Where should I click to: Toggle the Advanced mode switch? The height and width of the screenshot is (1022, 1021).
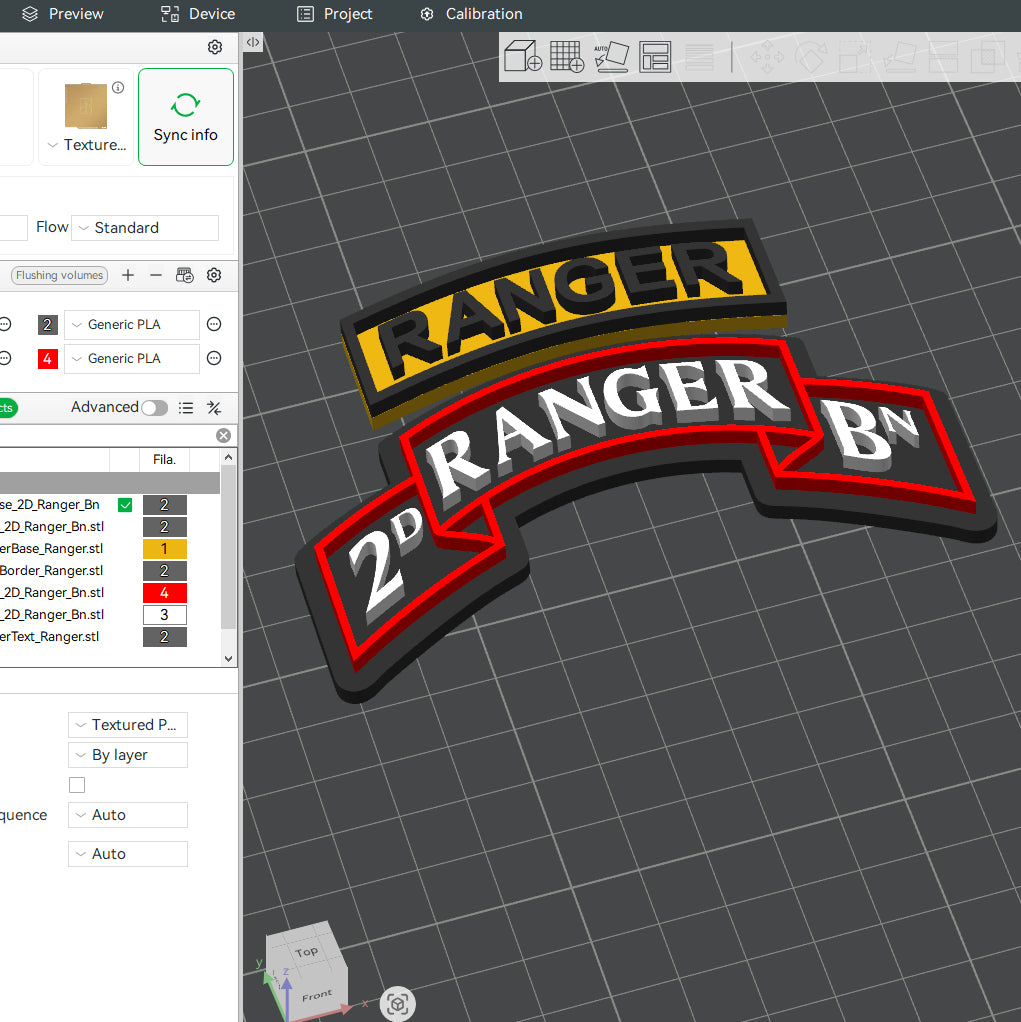pyautogui.click(x=153, y=407)
